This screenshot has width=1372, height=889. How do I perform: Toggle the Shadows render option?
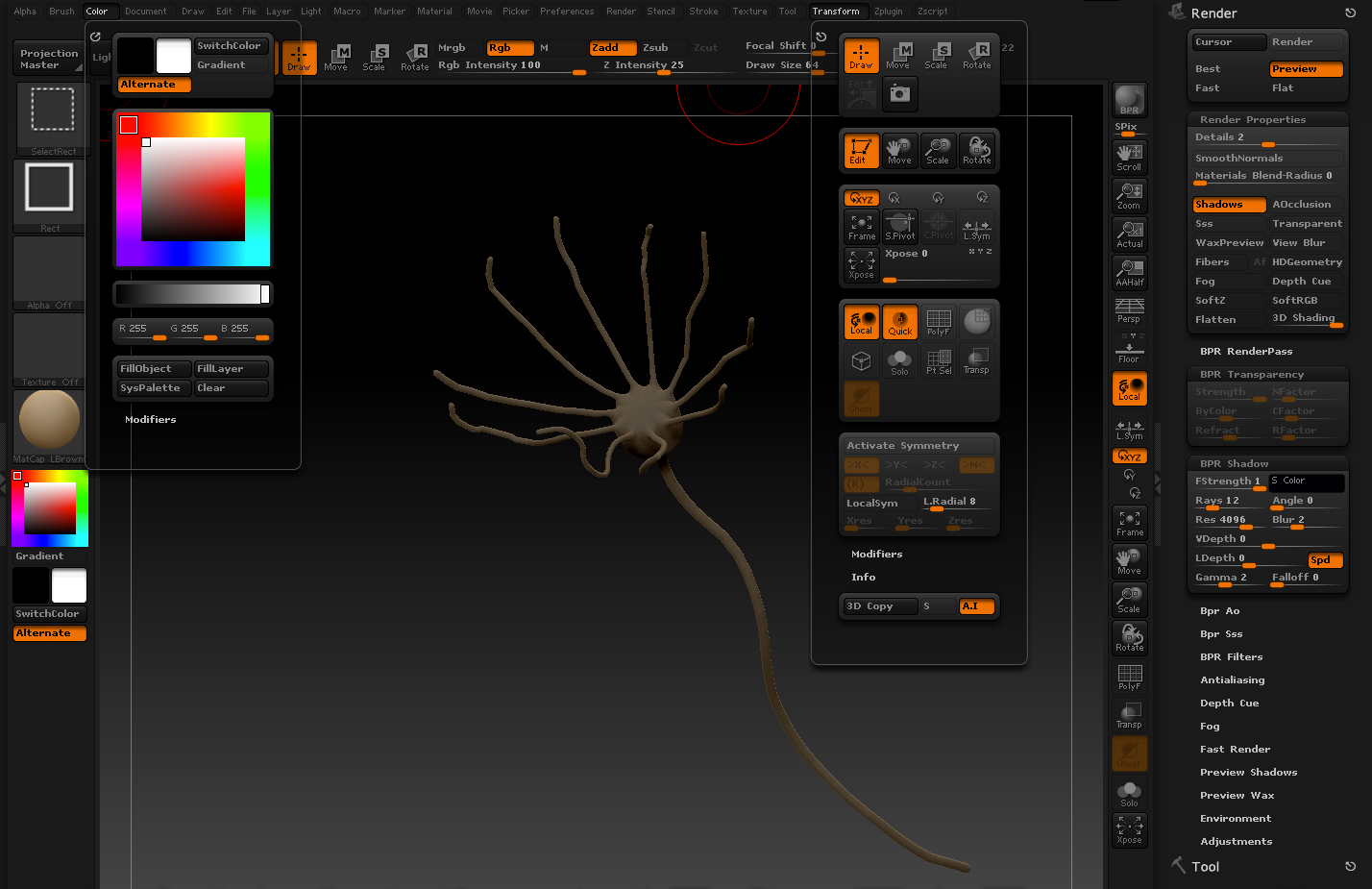click(x=1228, y=205)
